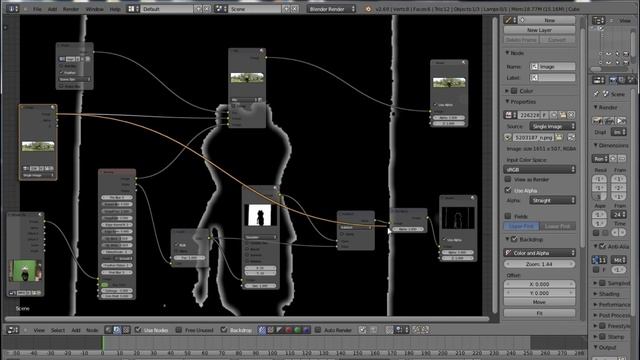Select the compositing nodes tree type icon
This screenshot has width=640, height=360.
[x=117, y=330]
